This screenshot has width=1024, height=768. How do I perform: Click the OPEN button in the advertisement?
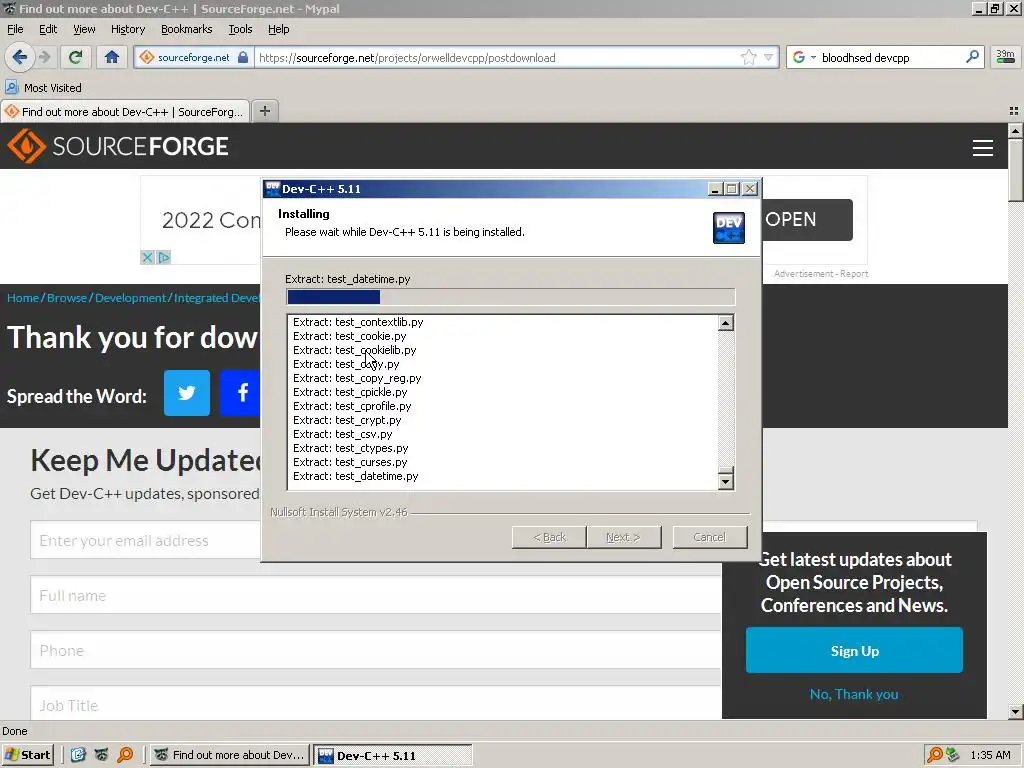[807, 219]
